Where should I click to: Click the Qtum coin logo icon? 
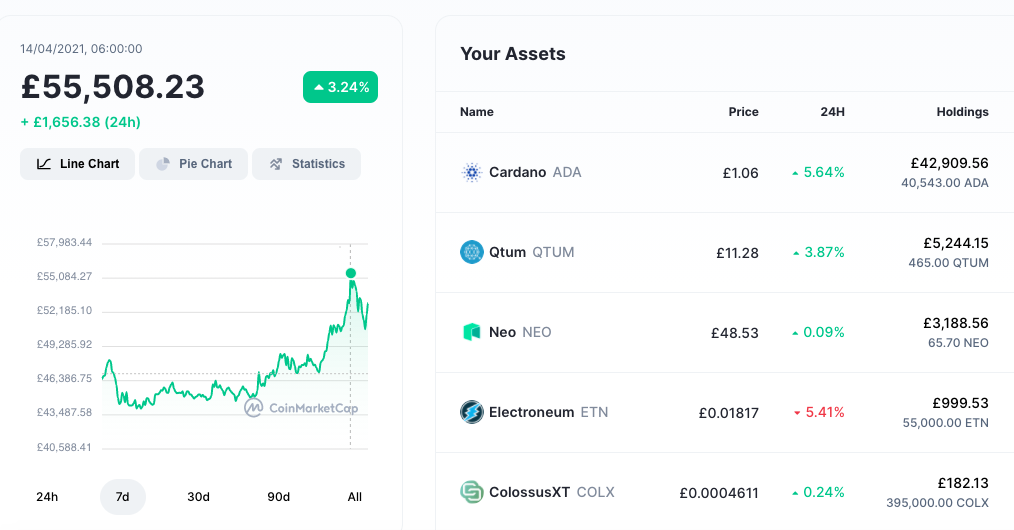click(471, 252)
